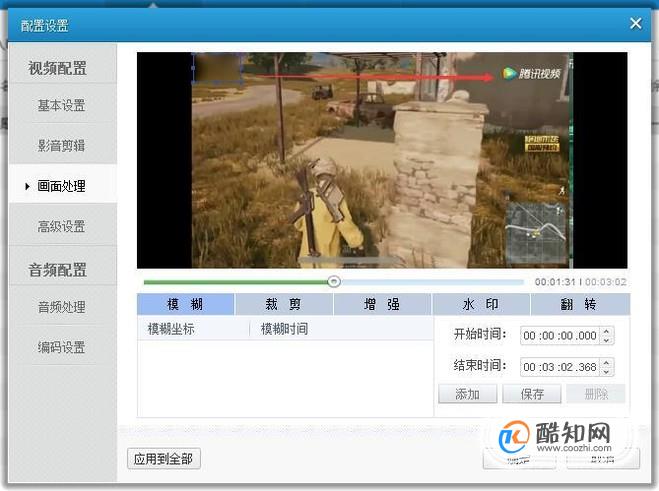Switch to the 模糊 tab
Viewport: 659px width, 491px height.
click(185, 304)
